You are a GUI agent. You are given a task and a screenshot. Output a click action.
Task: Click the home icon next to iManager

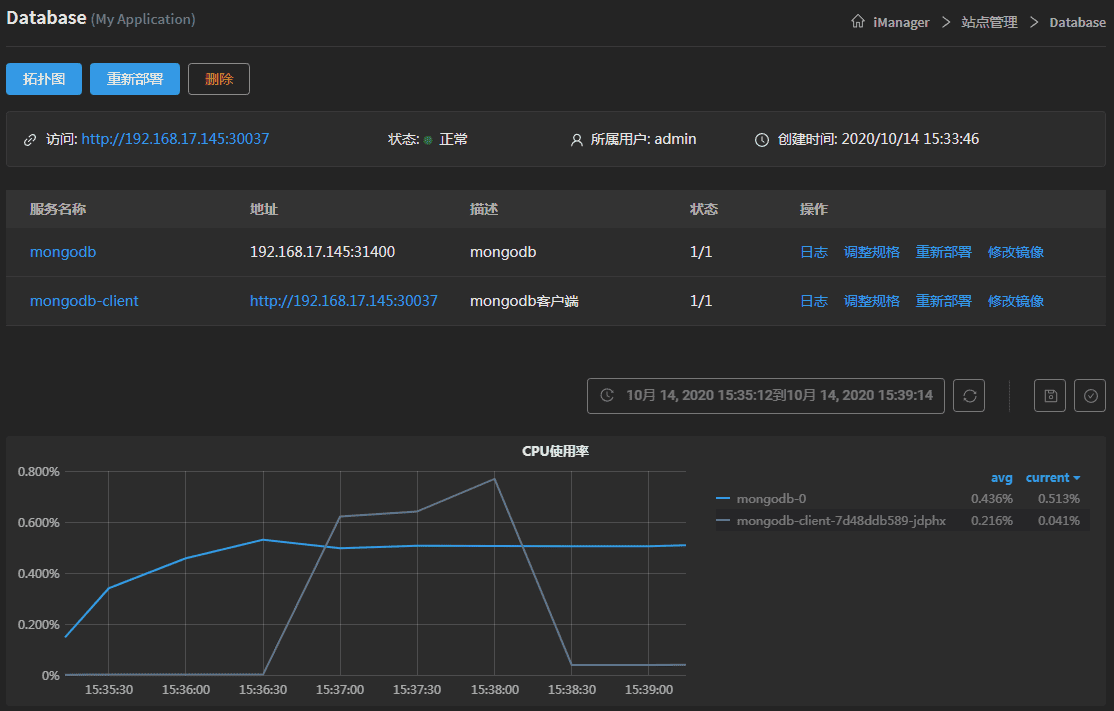point(858,22)
